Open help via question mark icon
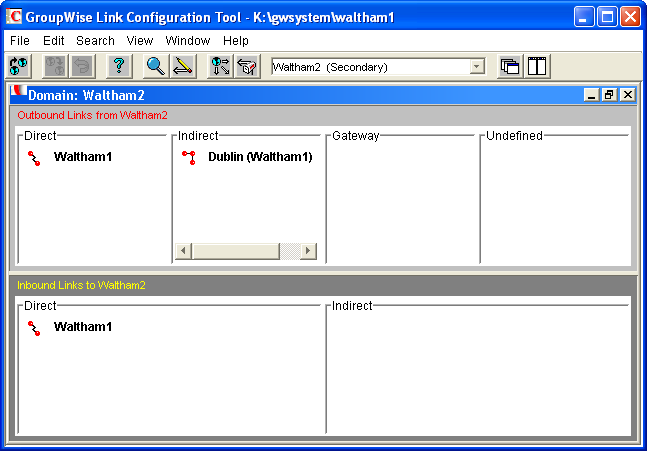647x451 pixels. pyautogui.click(x=119, y=66)
